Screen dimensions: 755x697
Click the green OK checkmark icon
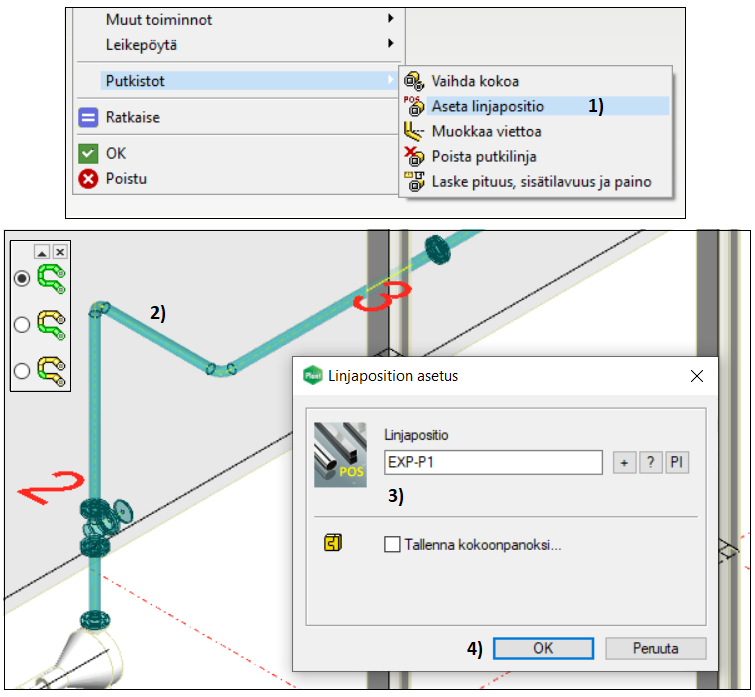88,154
